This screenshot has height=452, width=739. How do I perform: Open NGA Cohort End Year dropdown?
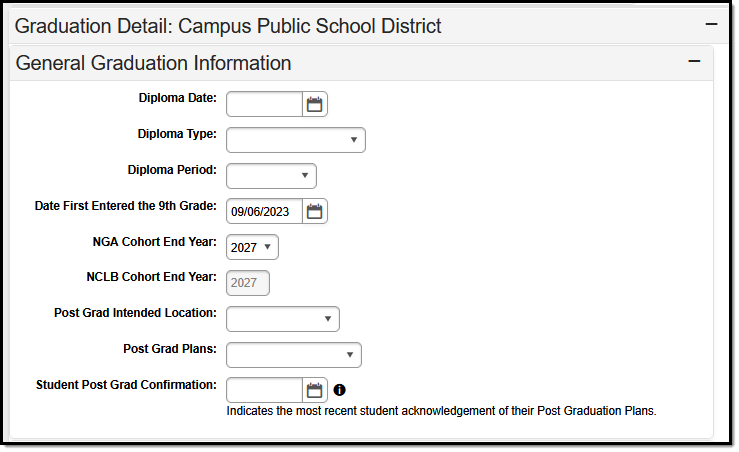coord(253,247)
